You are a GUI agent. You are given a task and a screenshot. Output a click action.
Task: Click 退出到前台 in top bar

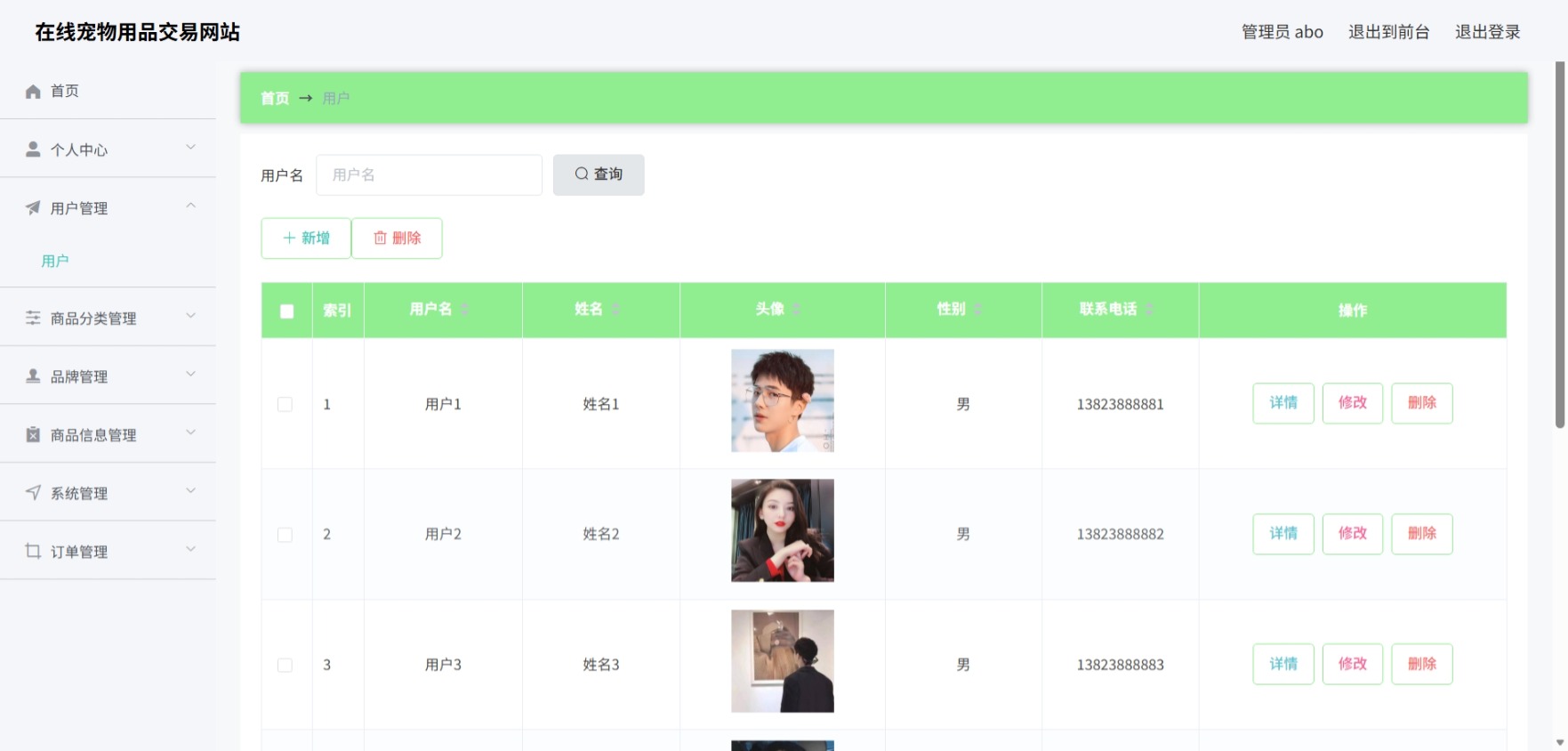[x=1388, y=32]
